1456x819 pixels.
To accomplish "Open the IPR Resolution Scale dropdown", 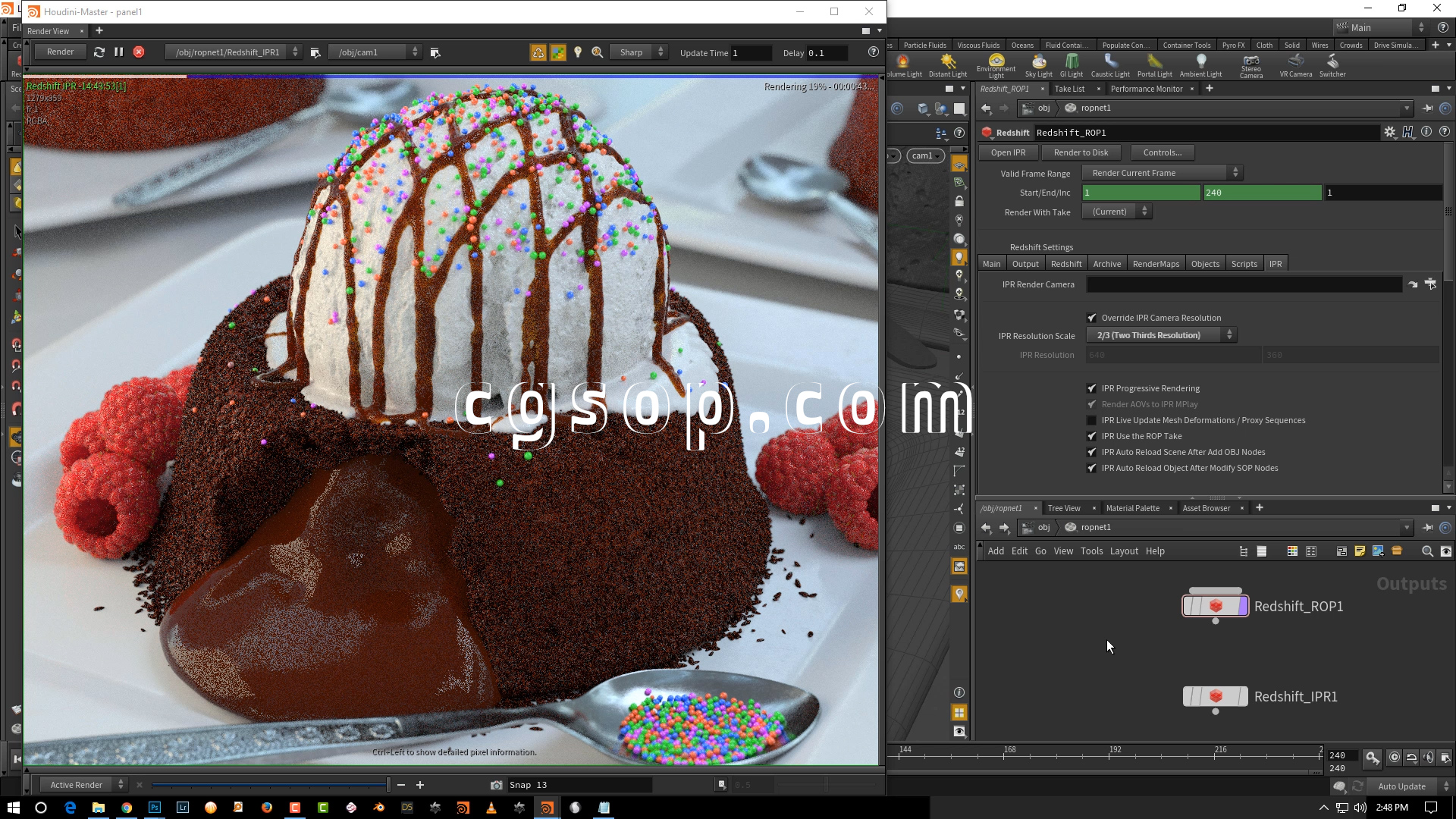I will 1161,335.
